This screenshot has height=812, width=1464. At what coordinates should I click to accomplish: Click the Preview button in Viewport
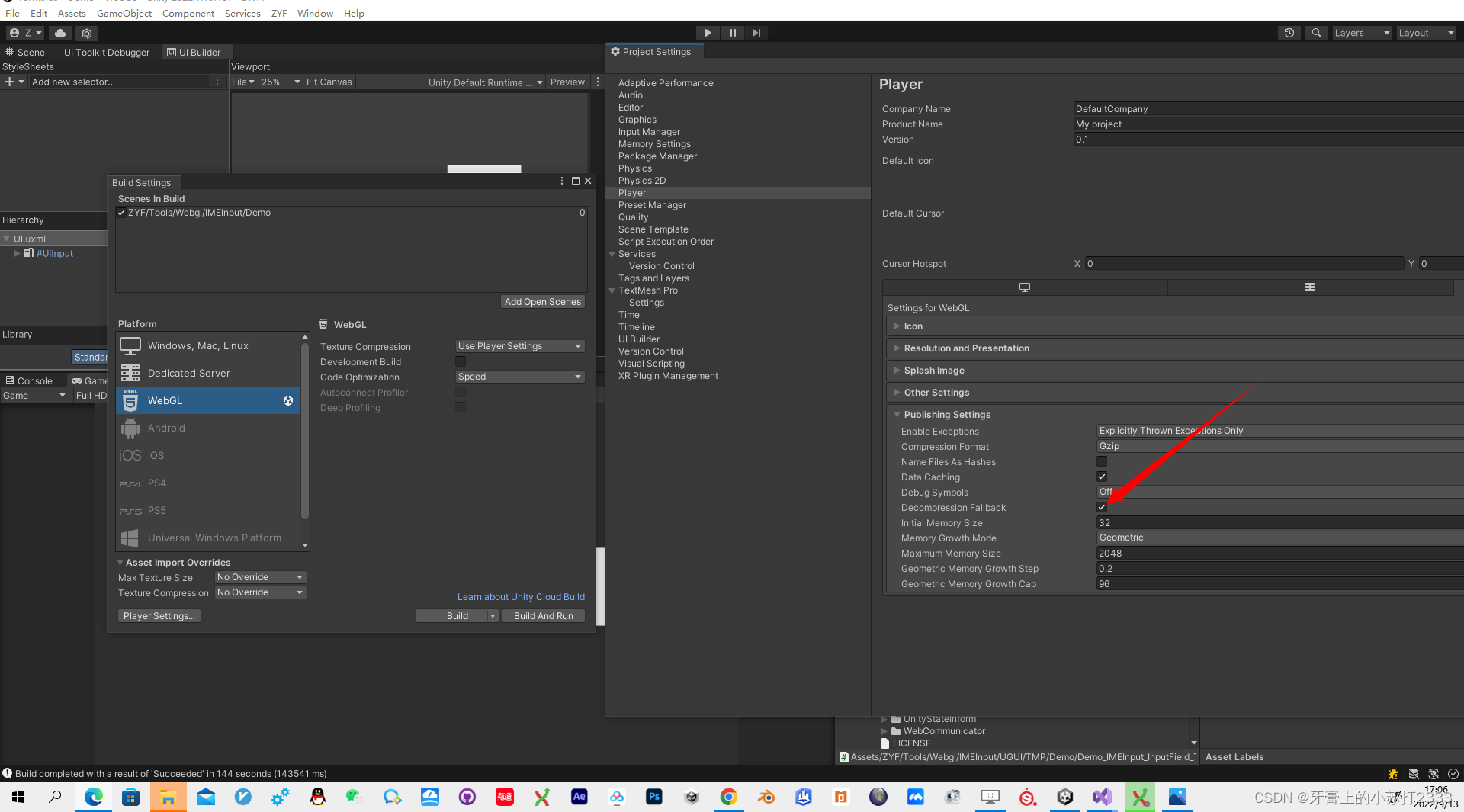[x=568, y=82]
